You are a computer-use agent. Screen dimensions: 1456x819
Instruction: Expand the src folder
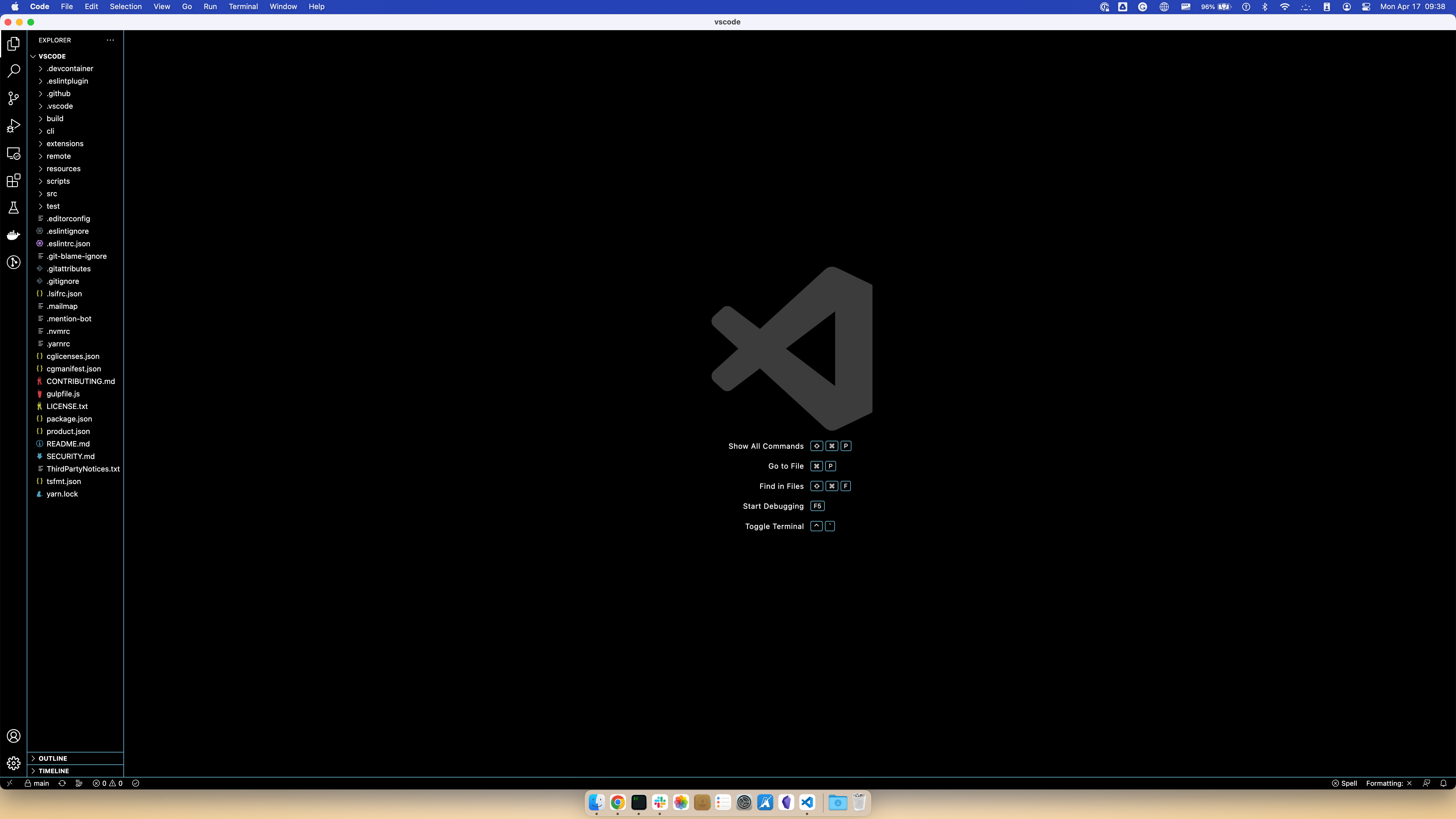click(x=51, y=193)
